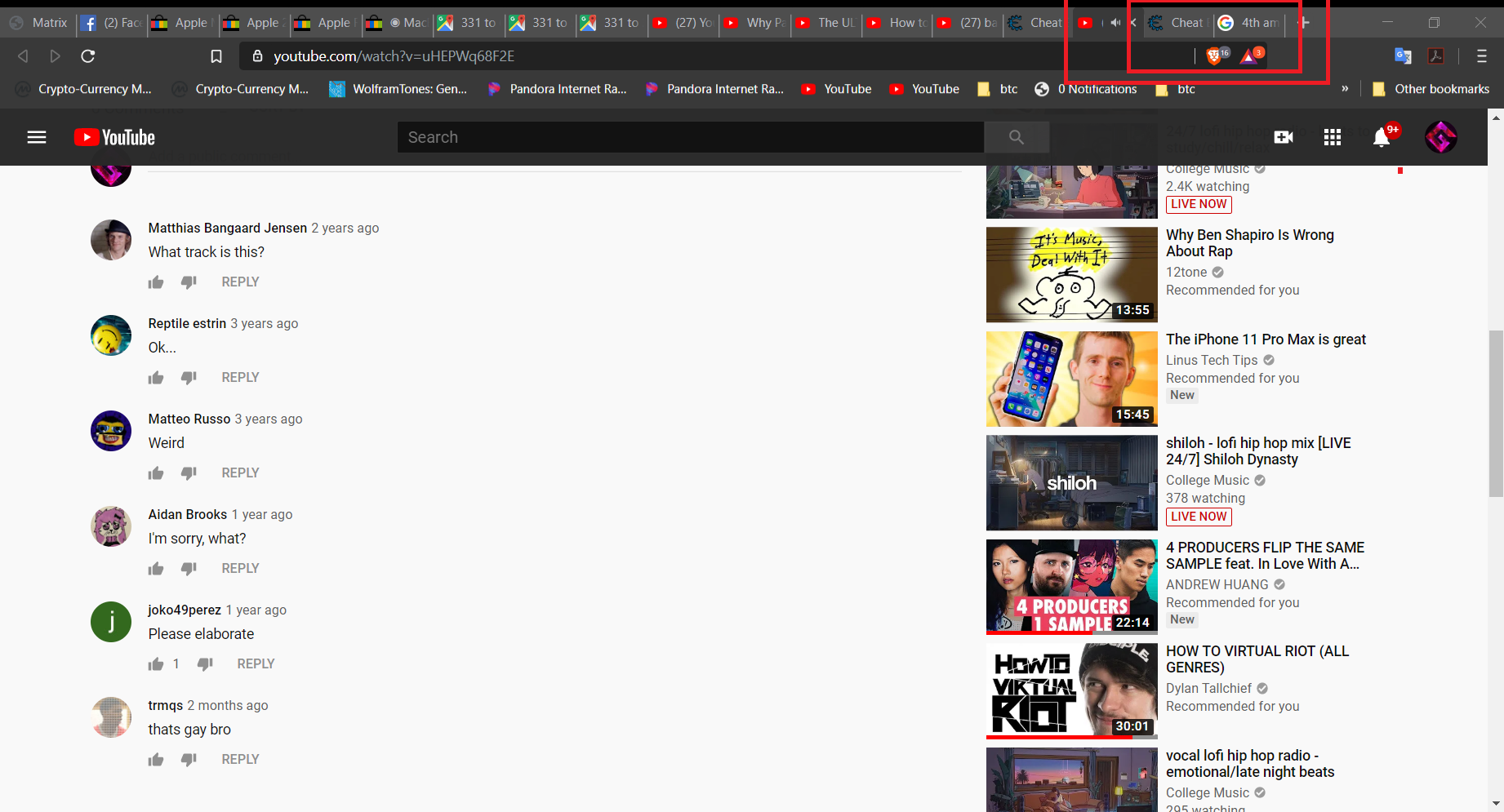This screenshot has width=1504, height=812.
Task: Like Matthias Bangaard Jensen's comment
Action: click(156, 282)
